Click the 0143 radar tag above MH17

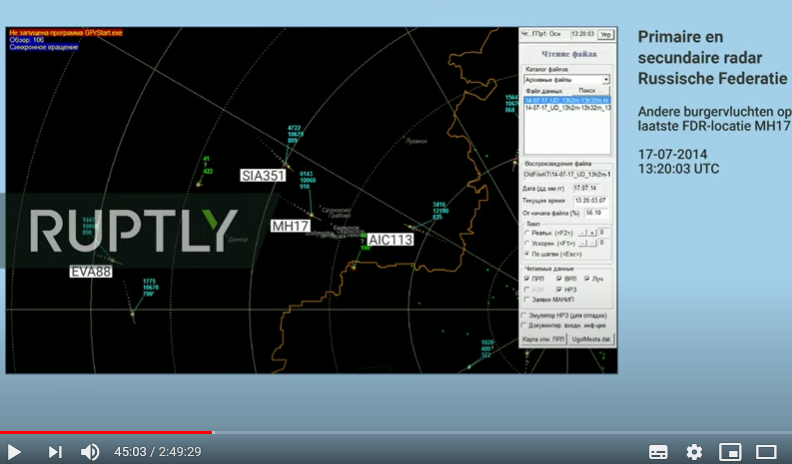(x=307, y=180)
